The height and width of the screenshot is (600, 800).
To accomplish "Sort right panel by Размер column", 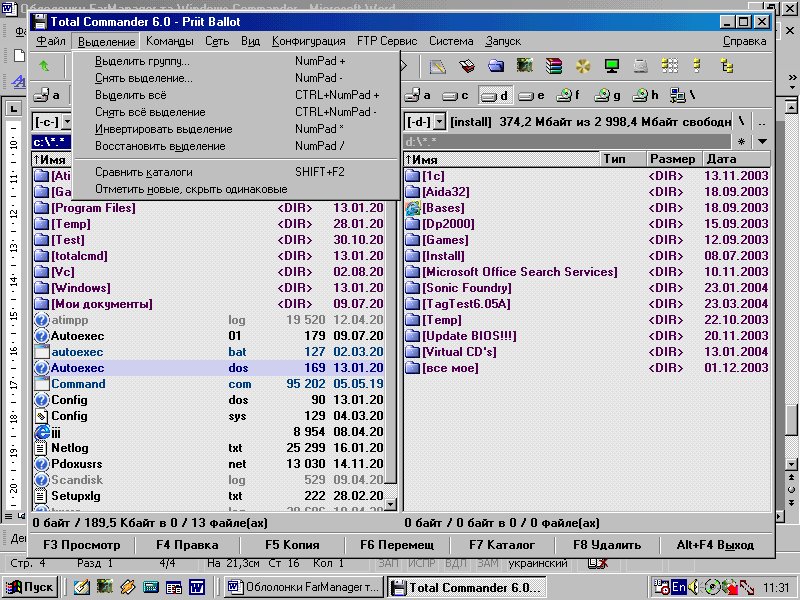I will [x=674, y=159].
